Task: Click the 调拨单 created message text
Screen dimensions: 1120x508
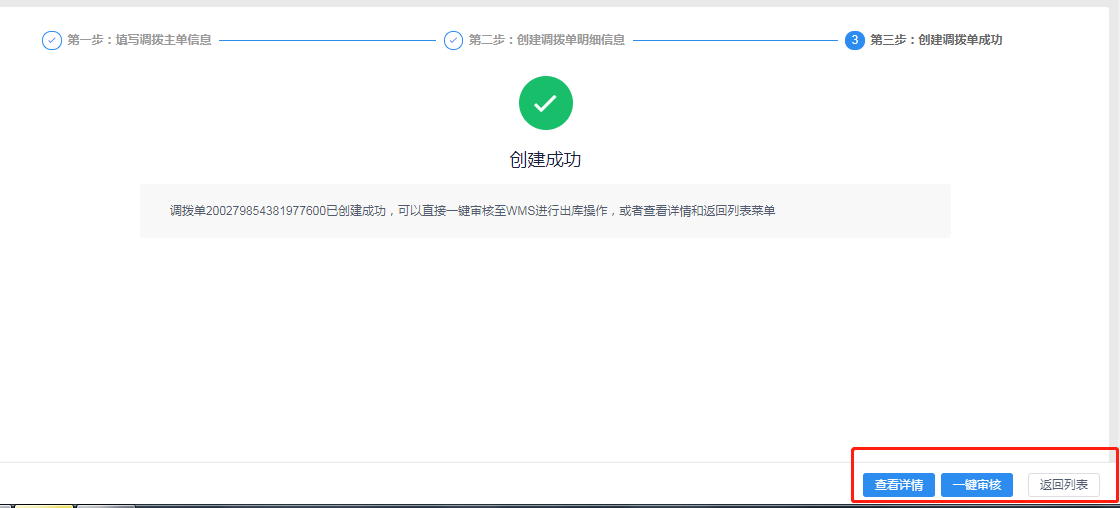Action: click(x=472, y=211)
